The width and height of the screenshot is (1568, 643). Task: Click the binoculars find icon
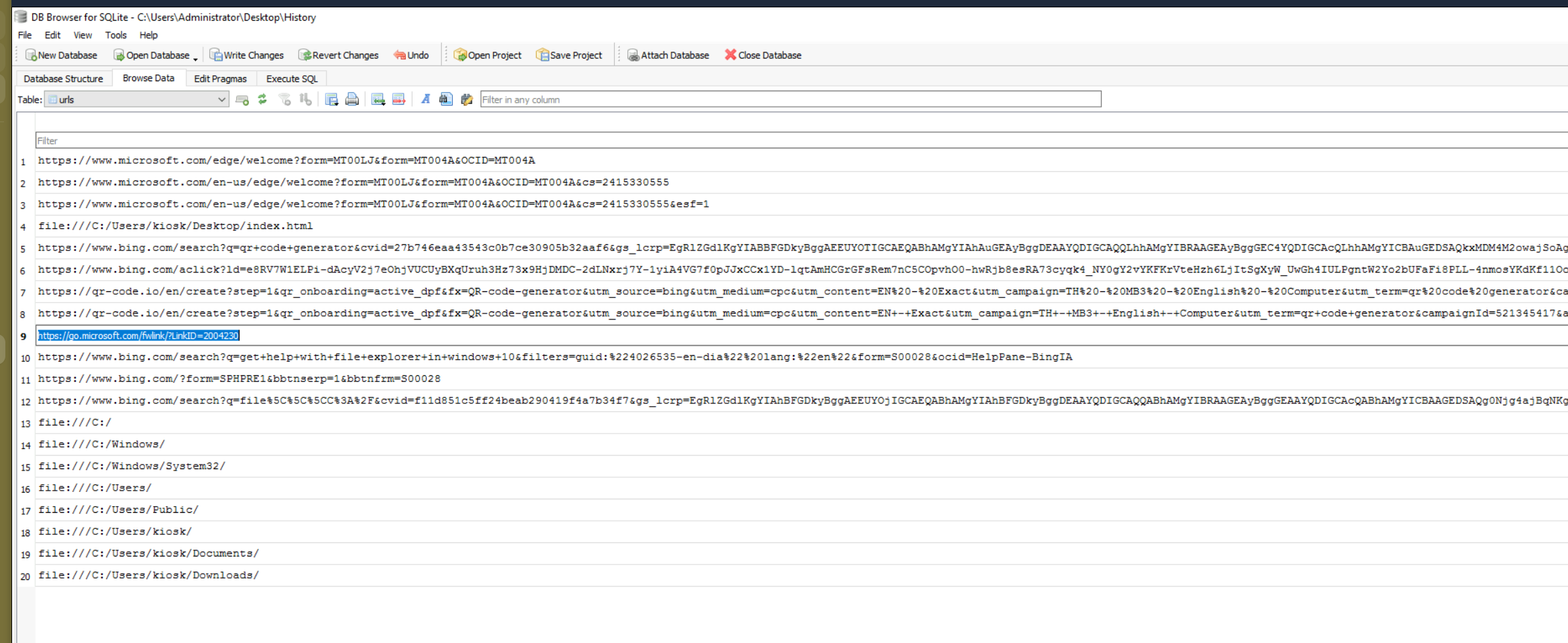(x=446, y=99)
